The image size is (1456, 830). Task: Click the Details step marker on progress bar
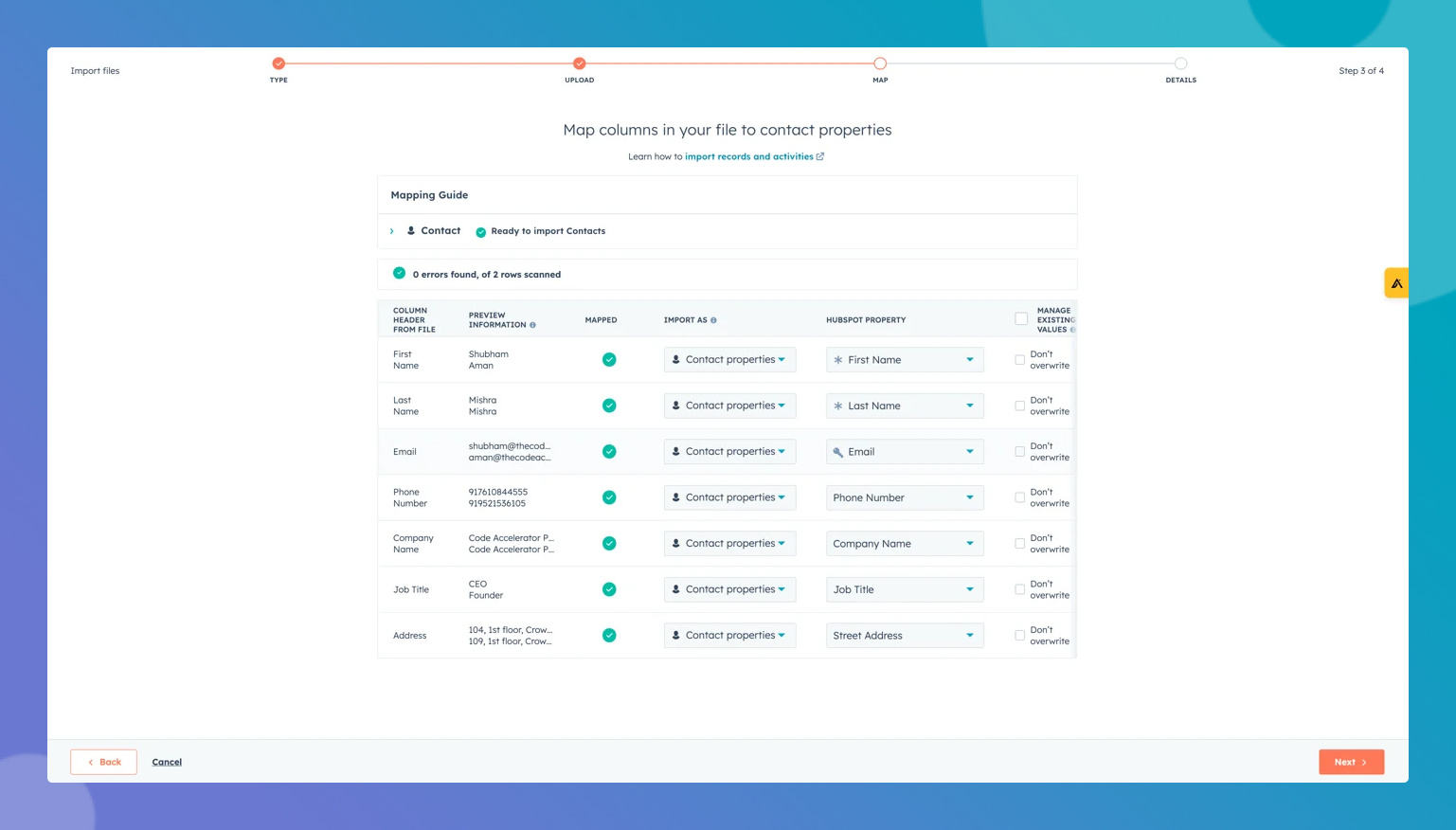click(1180, 64)
